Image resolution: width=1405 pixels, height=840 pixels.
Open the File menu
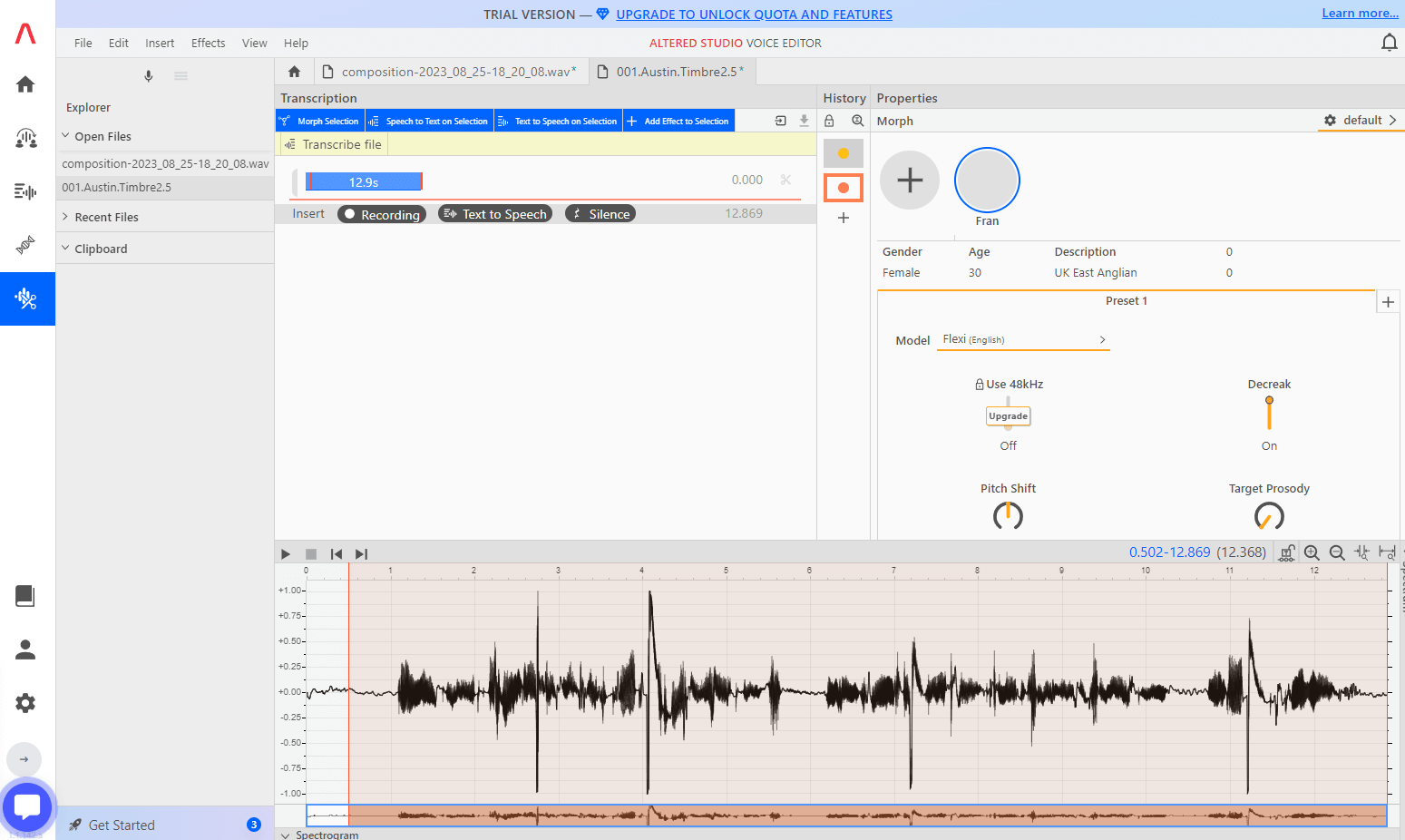pos(83,43)
